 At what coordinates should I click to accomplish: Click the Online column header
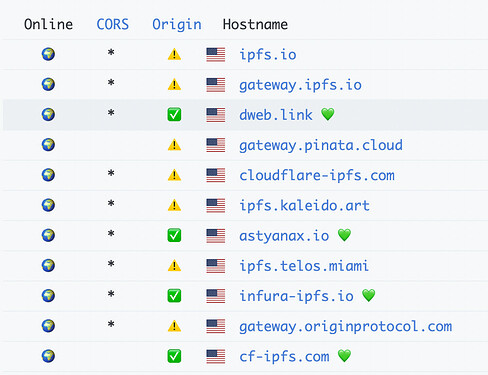48,24
